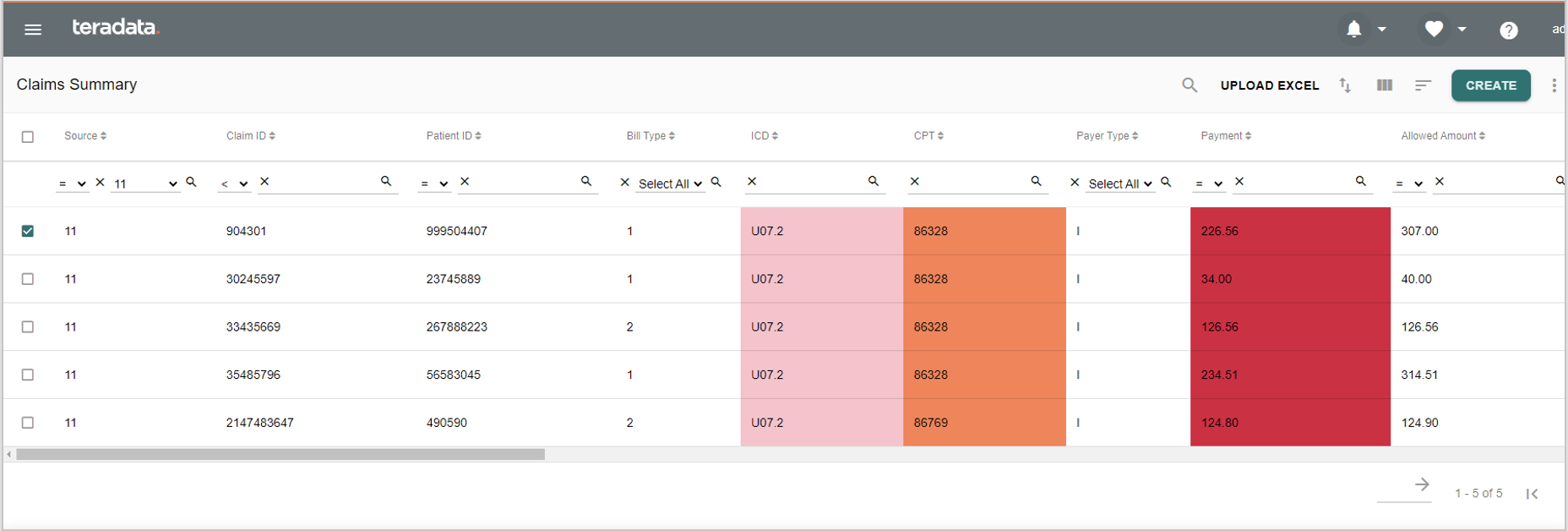Open the help question mark icon
The width and height of the screenshot is (1568, 531).
pos(1508,30)
